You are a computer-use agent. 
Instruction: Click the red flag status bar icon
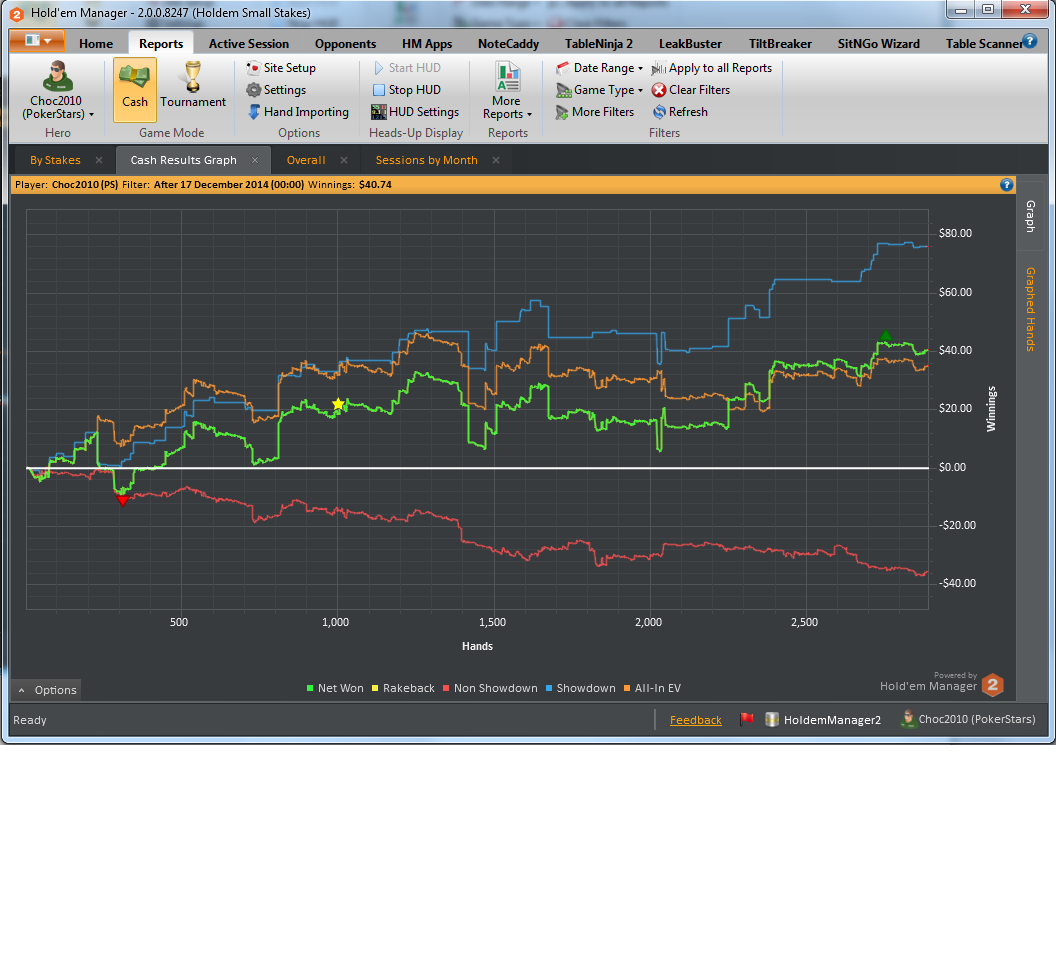click(746, 719)
